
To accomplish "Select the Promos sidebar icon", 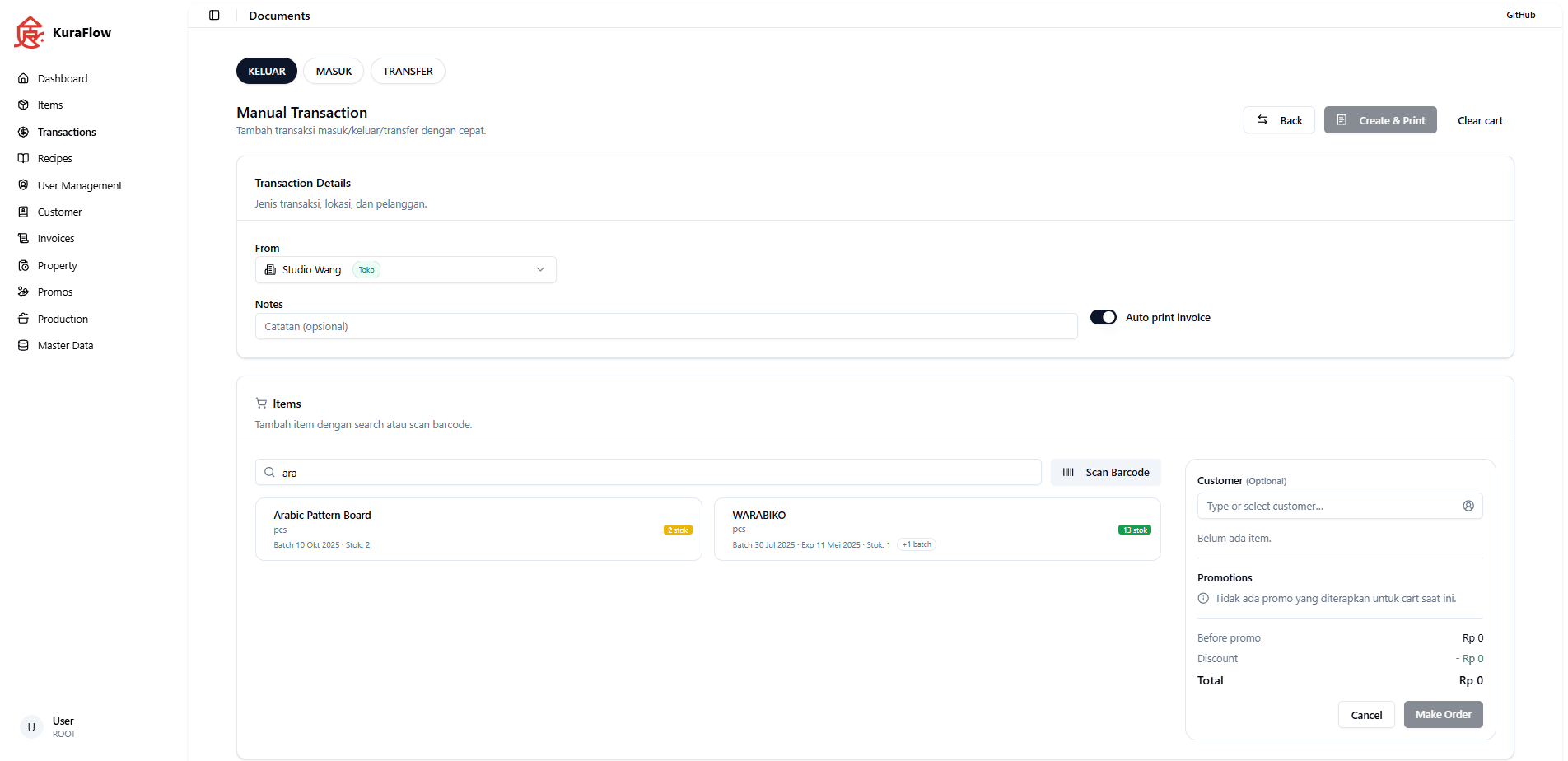I will pos(24,292).
